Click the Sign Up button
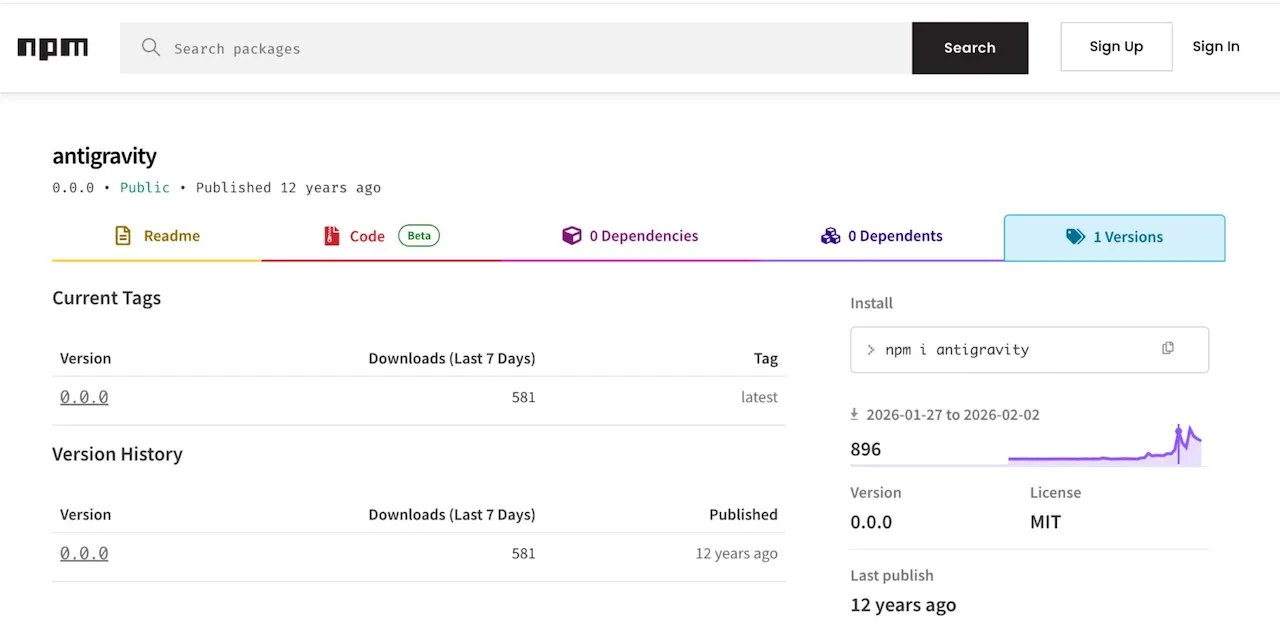 pos(1116,47)
